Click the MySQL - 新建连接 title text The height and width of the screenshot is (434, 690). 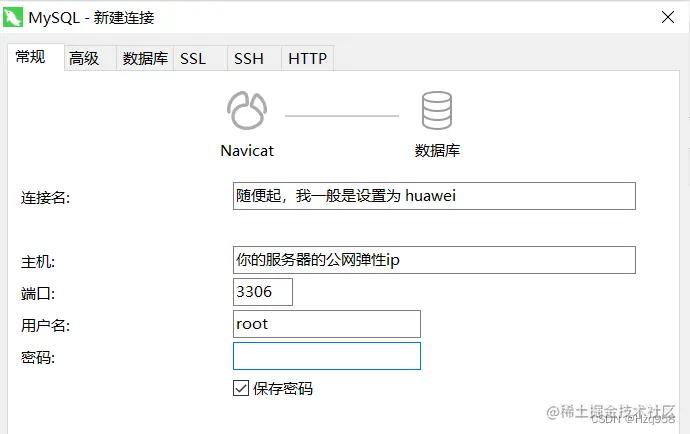(x=92, y=18)
